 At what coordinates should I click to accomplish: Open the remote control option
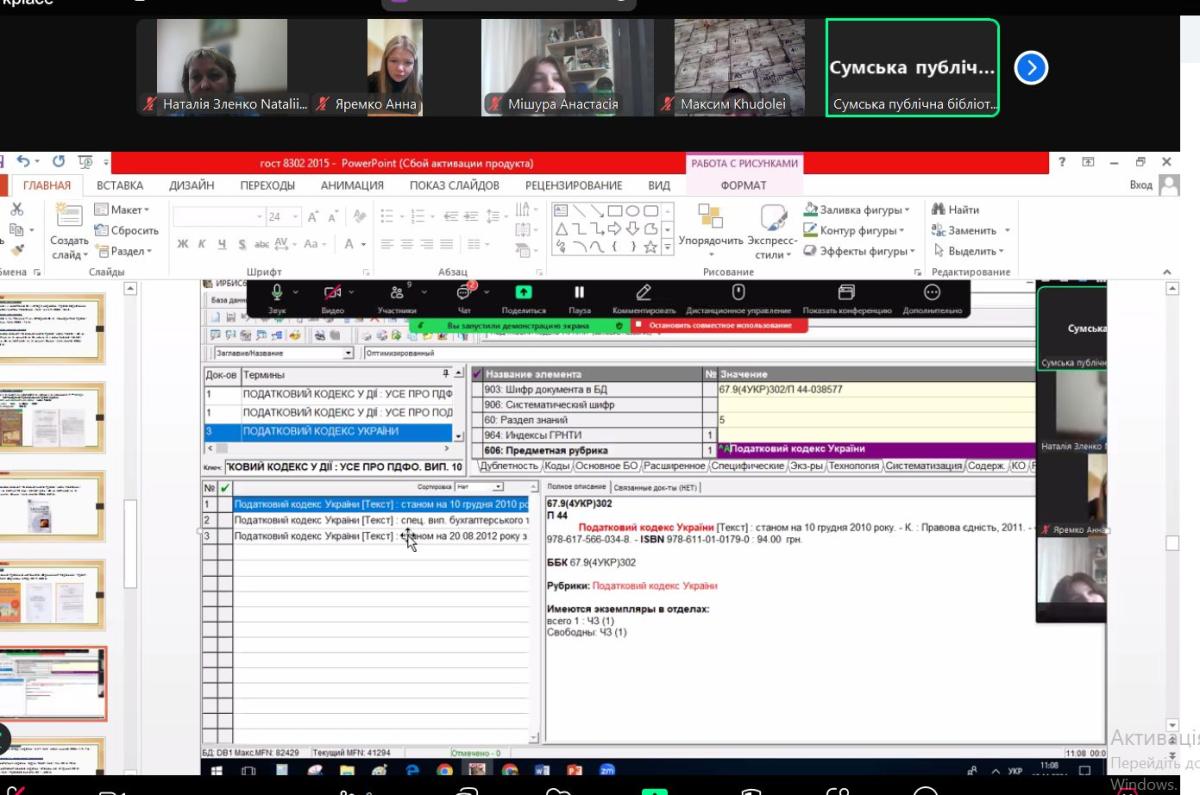click(x=738, y=292)
